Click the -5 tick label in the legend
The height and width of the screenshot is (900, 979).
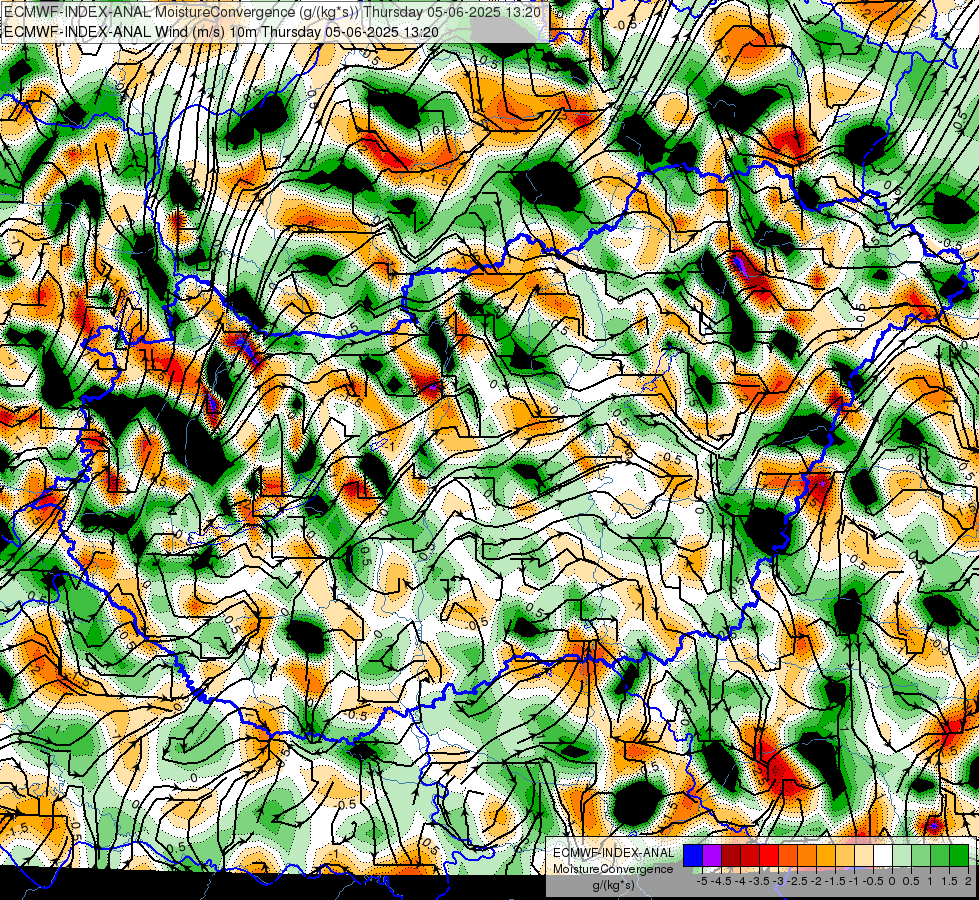[x=702, y=881]
